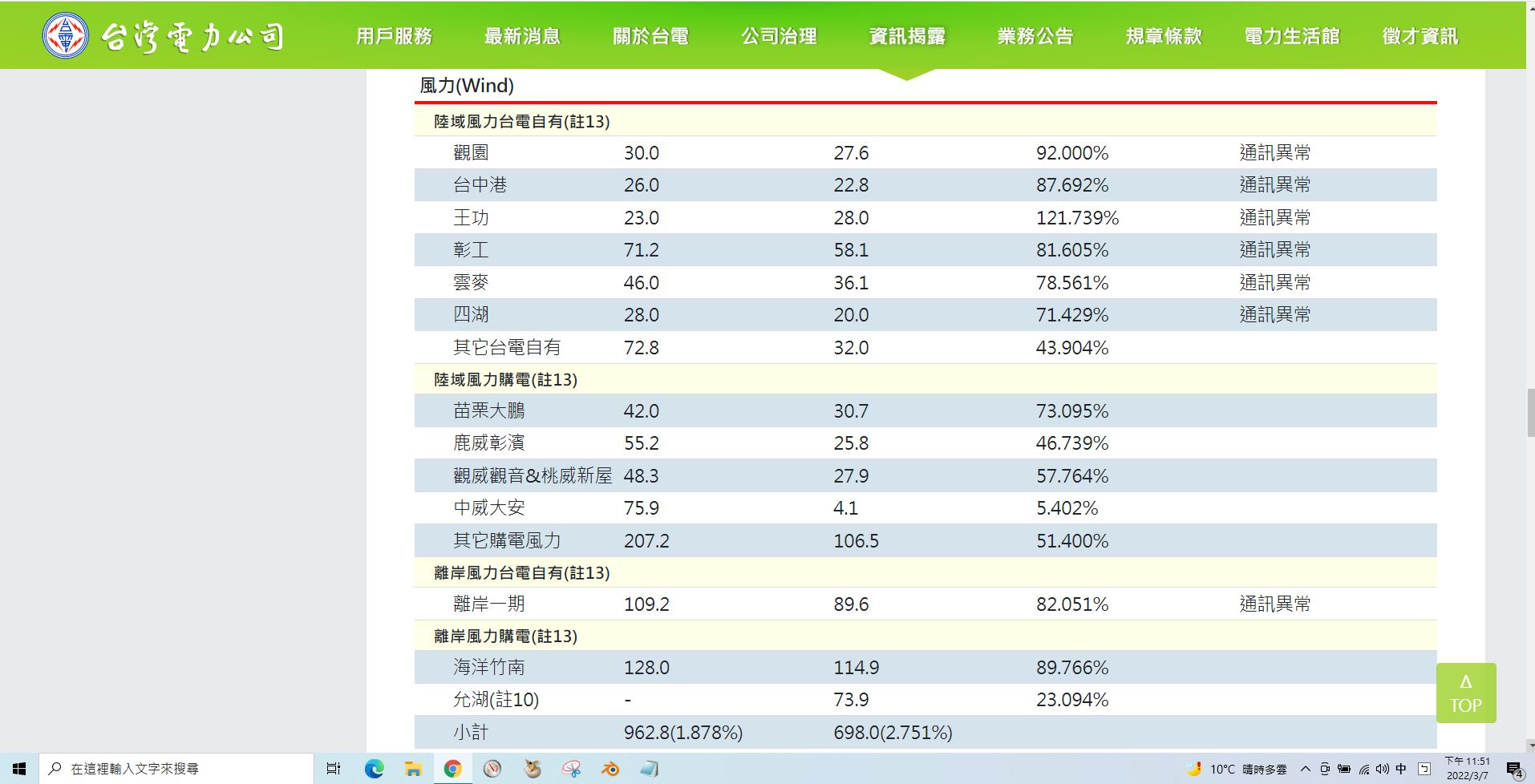Click the 觀威觀音&桃威新屋 row name

coord(533,475)
